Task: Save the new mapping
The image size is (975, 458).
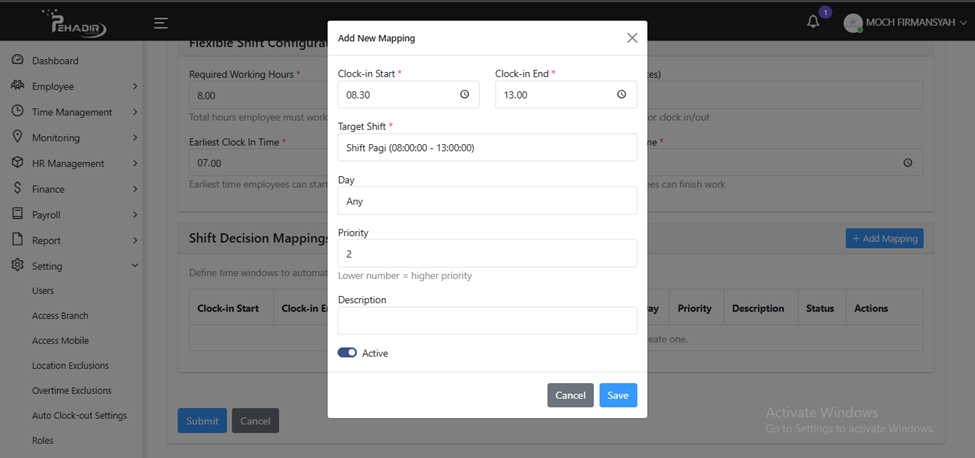Action: pyautogui.click(x=618, y=395)
